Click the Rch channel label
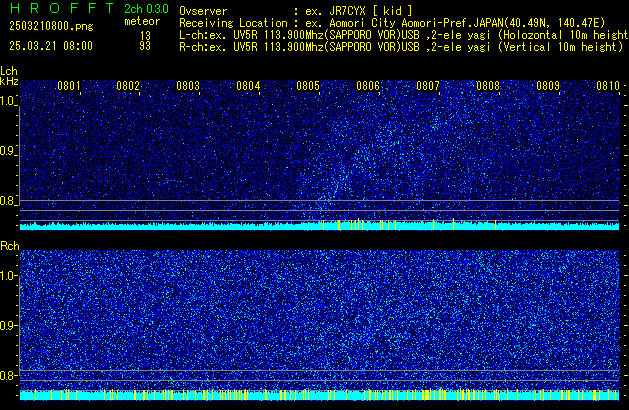Viewport: 629px width, 410px height. tap(10, 246)
